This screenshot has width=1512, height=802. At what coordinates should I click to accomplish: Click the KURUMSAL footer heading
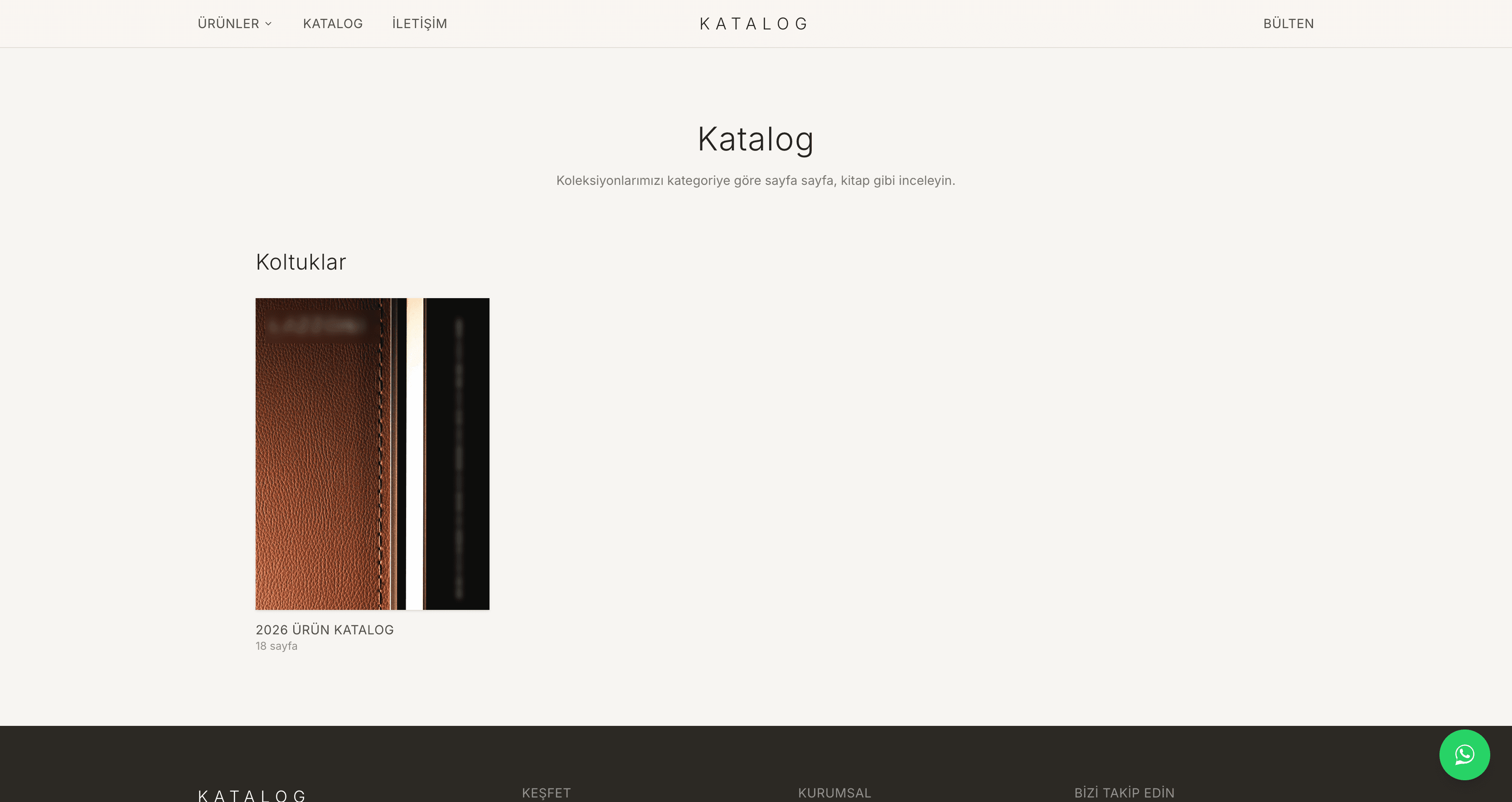pos(834,792)
